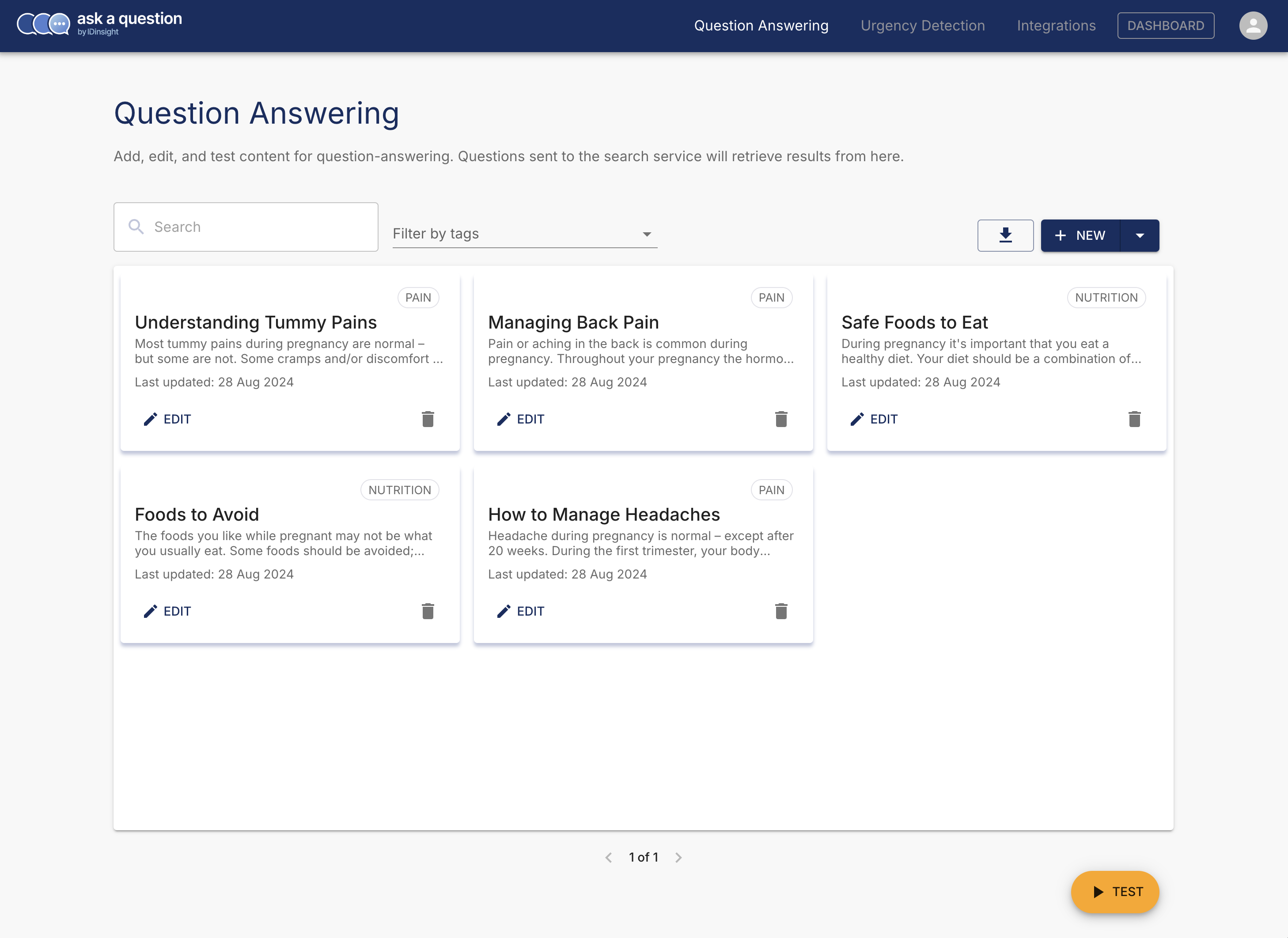1288x938 pixels.
Task: Click the download content icon button
Action: tap(1005, 235)
